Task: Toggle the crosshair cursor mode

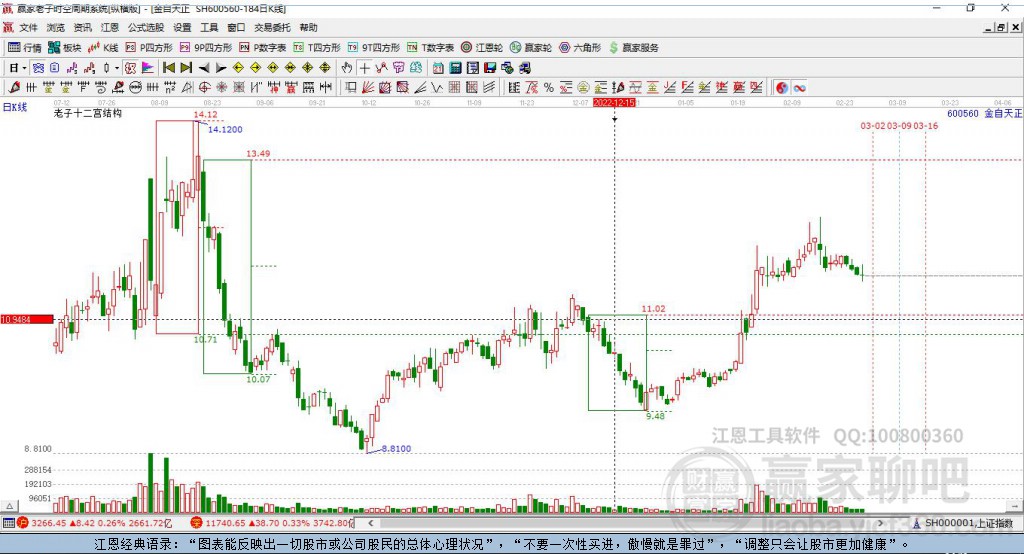Action: point(364,68)
